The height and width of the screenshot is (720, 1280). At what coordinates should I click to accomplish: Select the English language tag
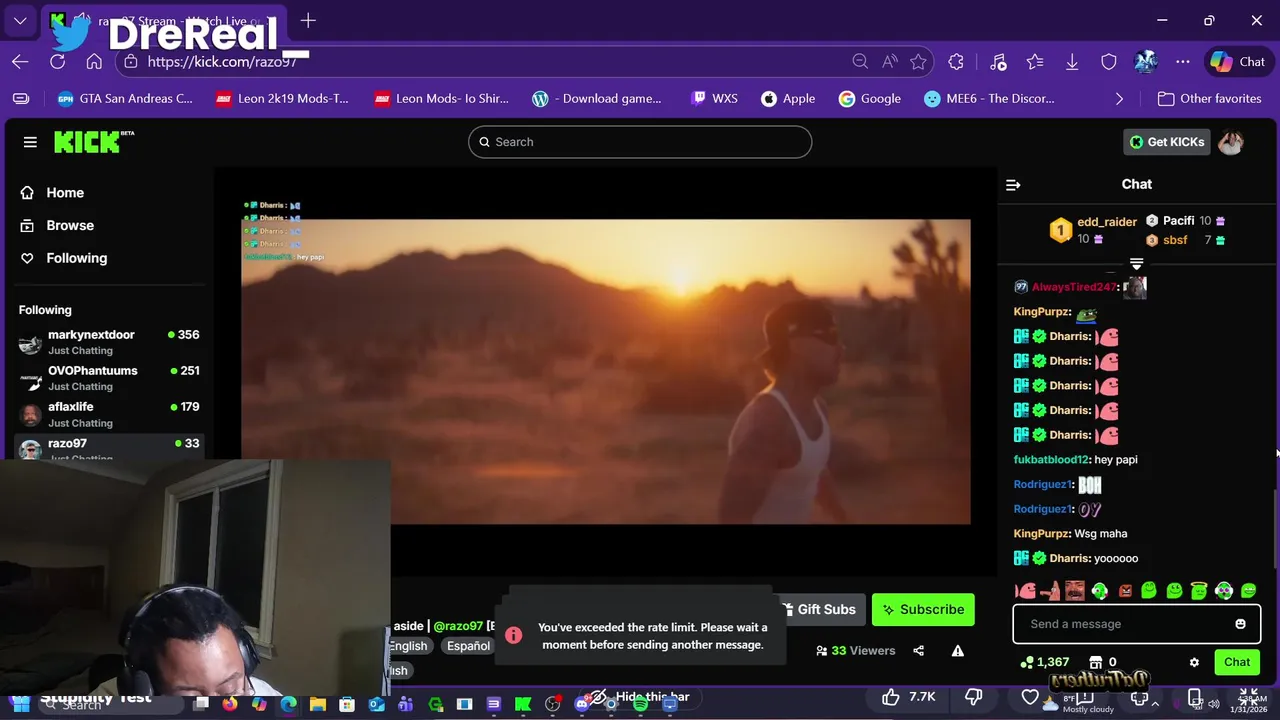[407, 646]
